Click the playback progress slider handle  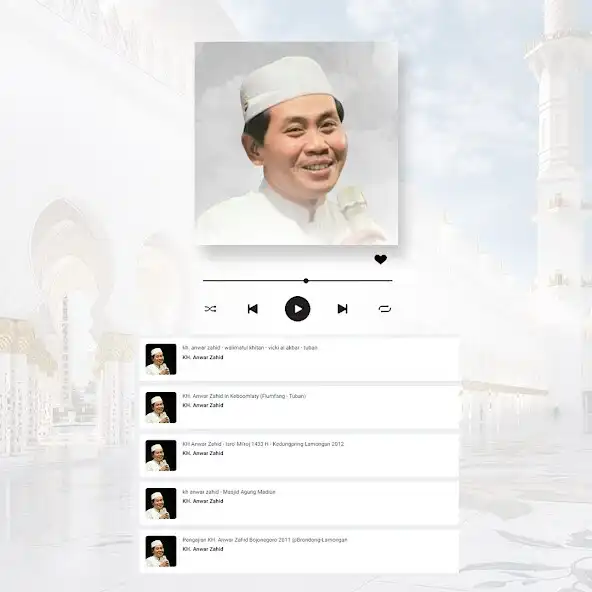306,281
